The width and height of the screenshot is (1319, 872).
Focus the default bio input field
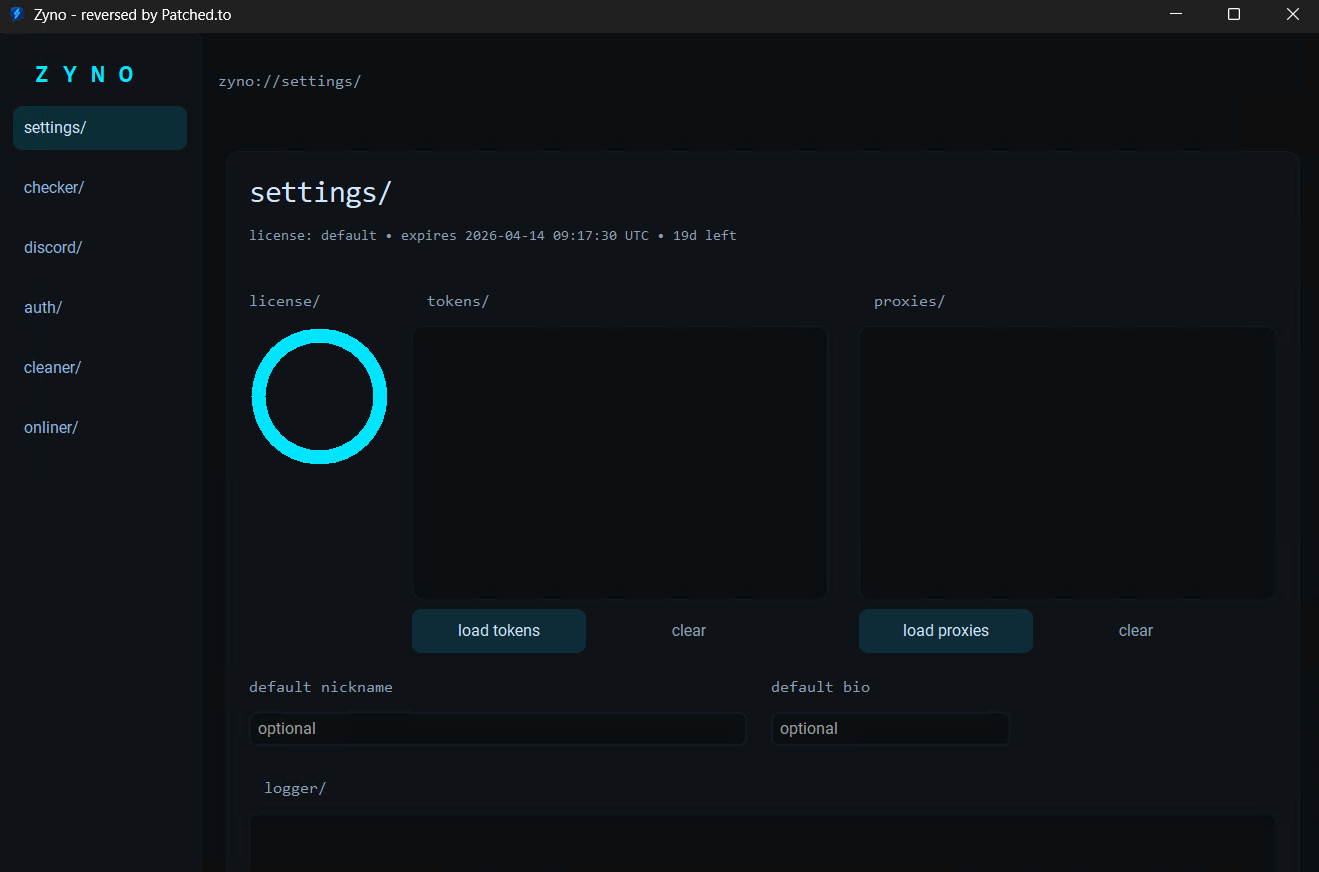[x=890, y=729]
